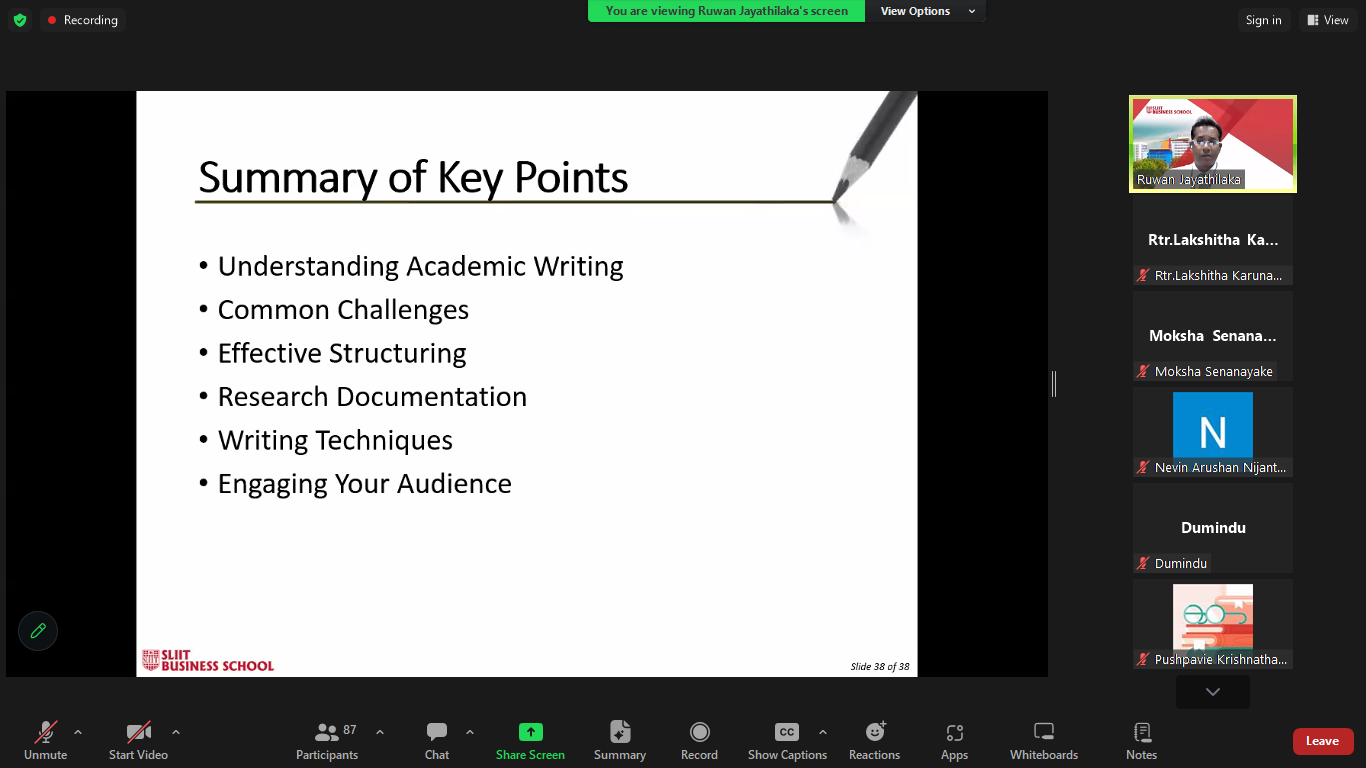This screenshot has width=1366, height=768.
Task: Select Ruwan Jayathilaka's video thumbnail
Action: pos(1212,143)
